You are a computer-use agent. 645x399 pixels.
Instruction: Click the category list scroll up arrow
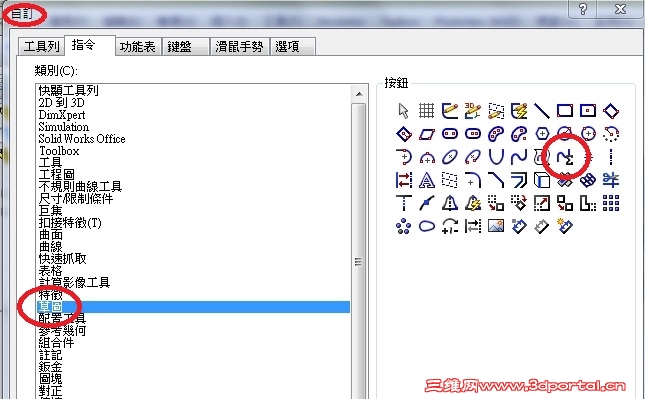pos(359,94)
